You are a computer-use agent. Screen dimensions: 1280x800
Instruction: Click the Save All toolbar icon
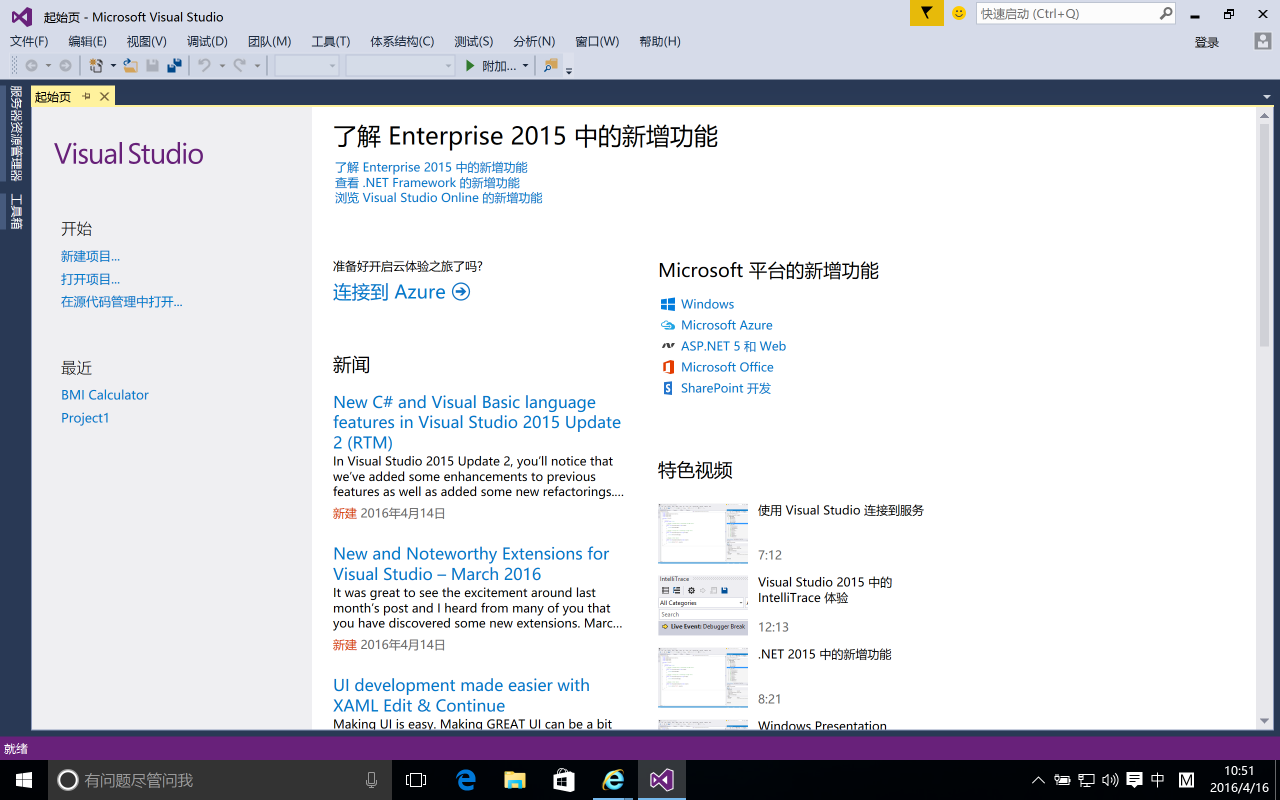pyautogui.click(x=174, y=66)
